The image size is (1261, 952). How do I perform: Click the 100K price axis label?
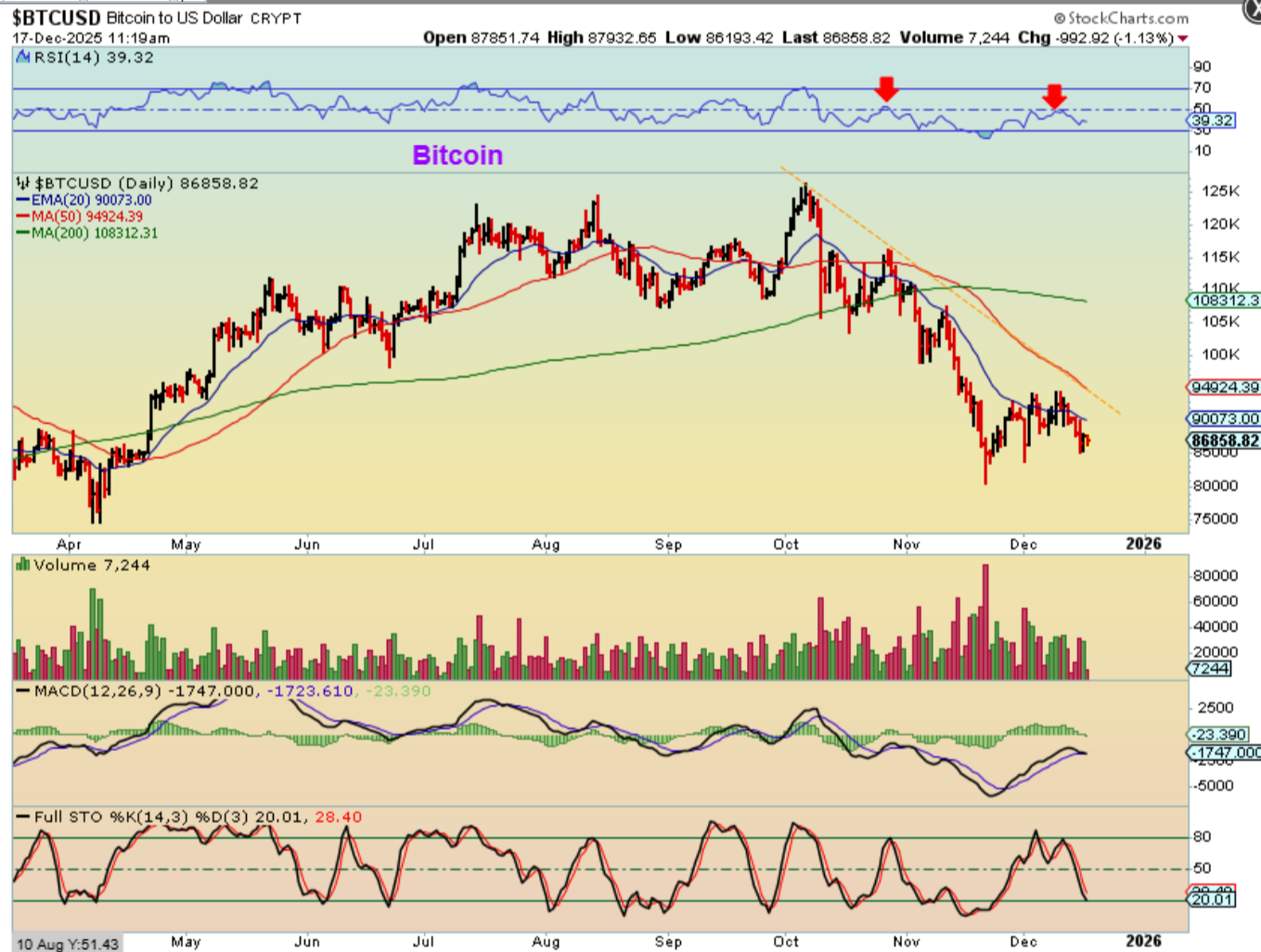(x=1221, y=354)
